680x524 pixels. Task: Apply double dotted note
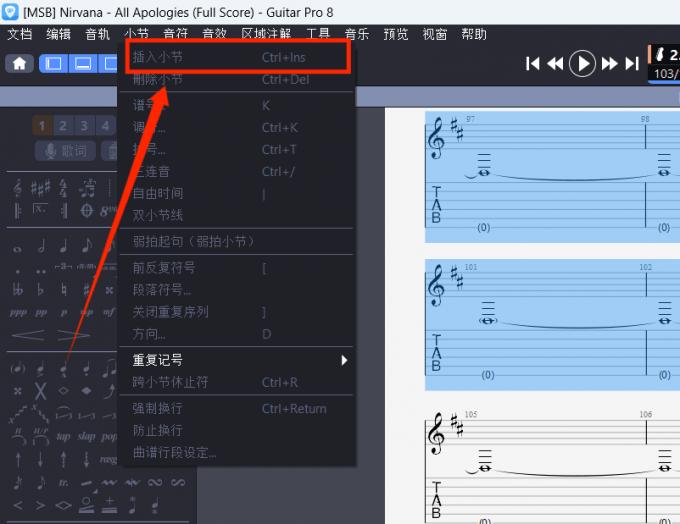tap(41, 272)
